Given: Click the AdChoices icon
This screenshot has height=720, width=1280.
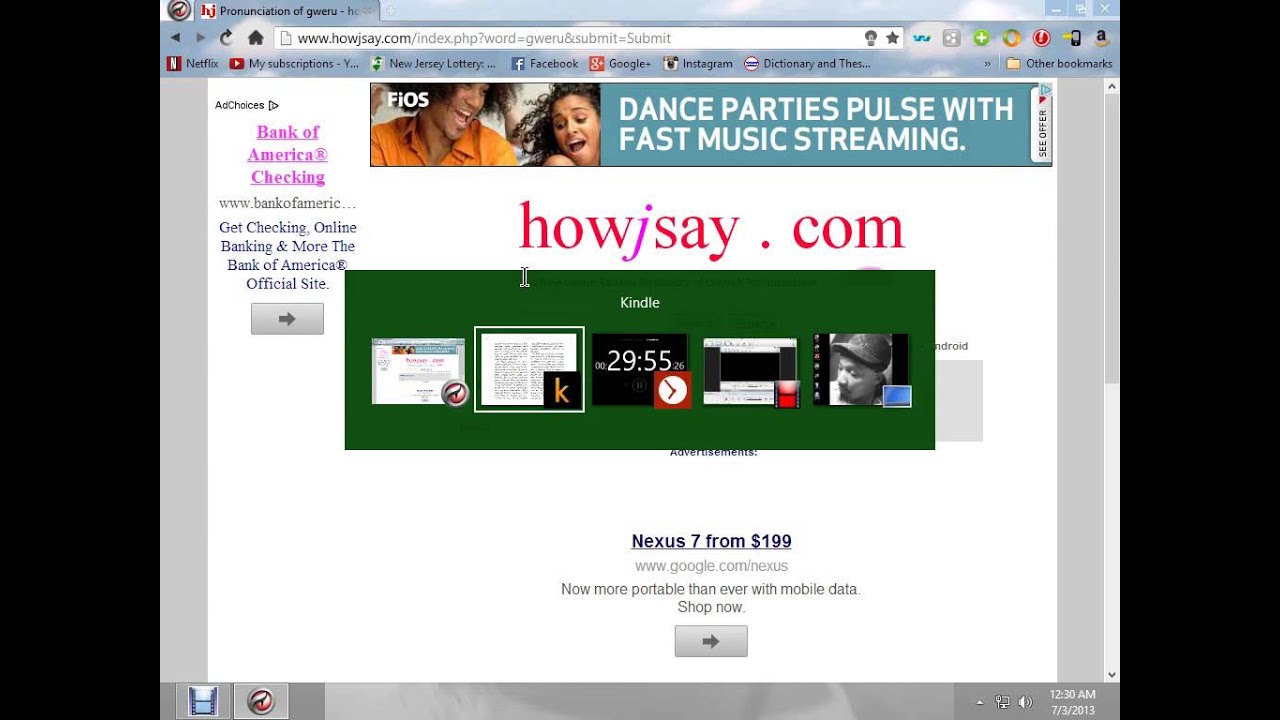Looking at the screenshot, I should (273, 105).
